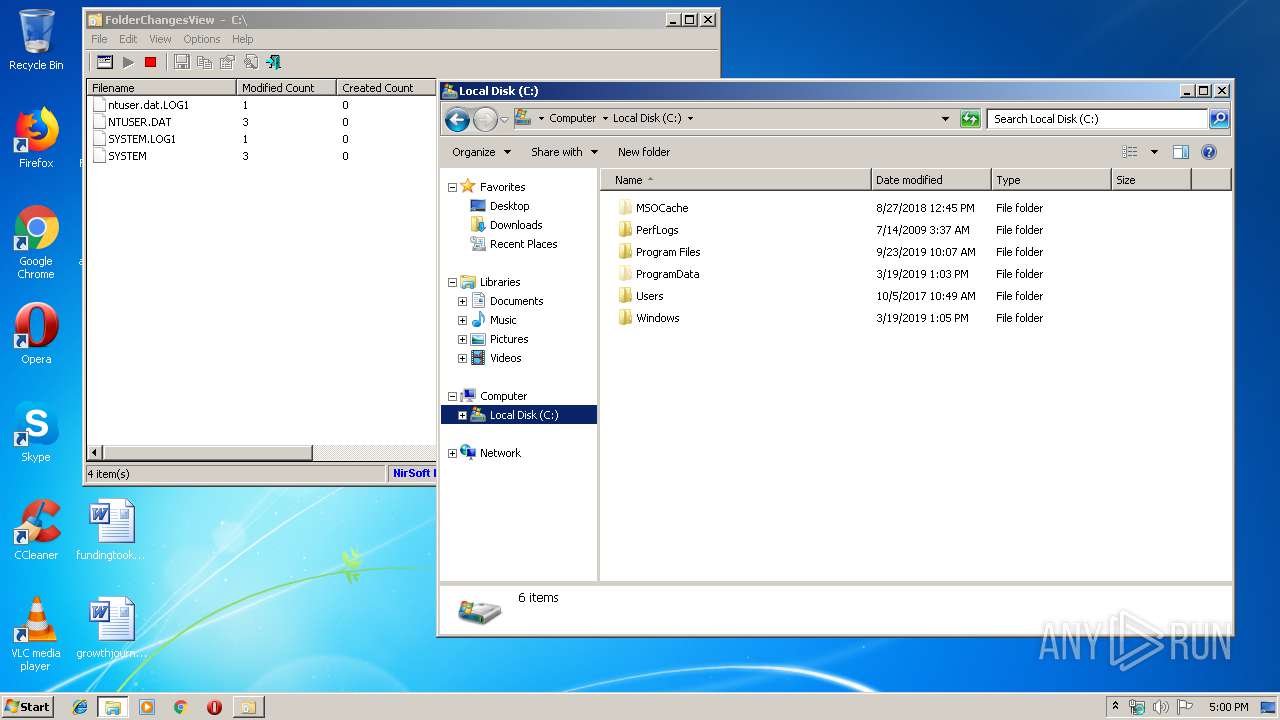Sort by the Name column header

coord(736,180)
